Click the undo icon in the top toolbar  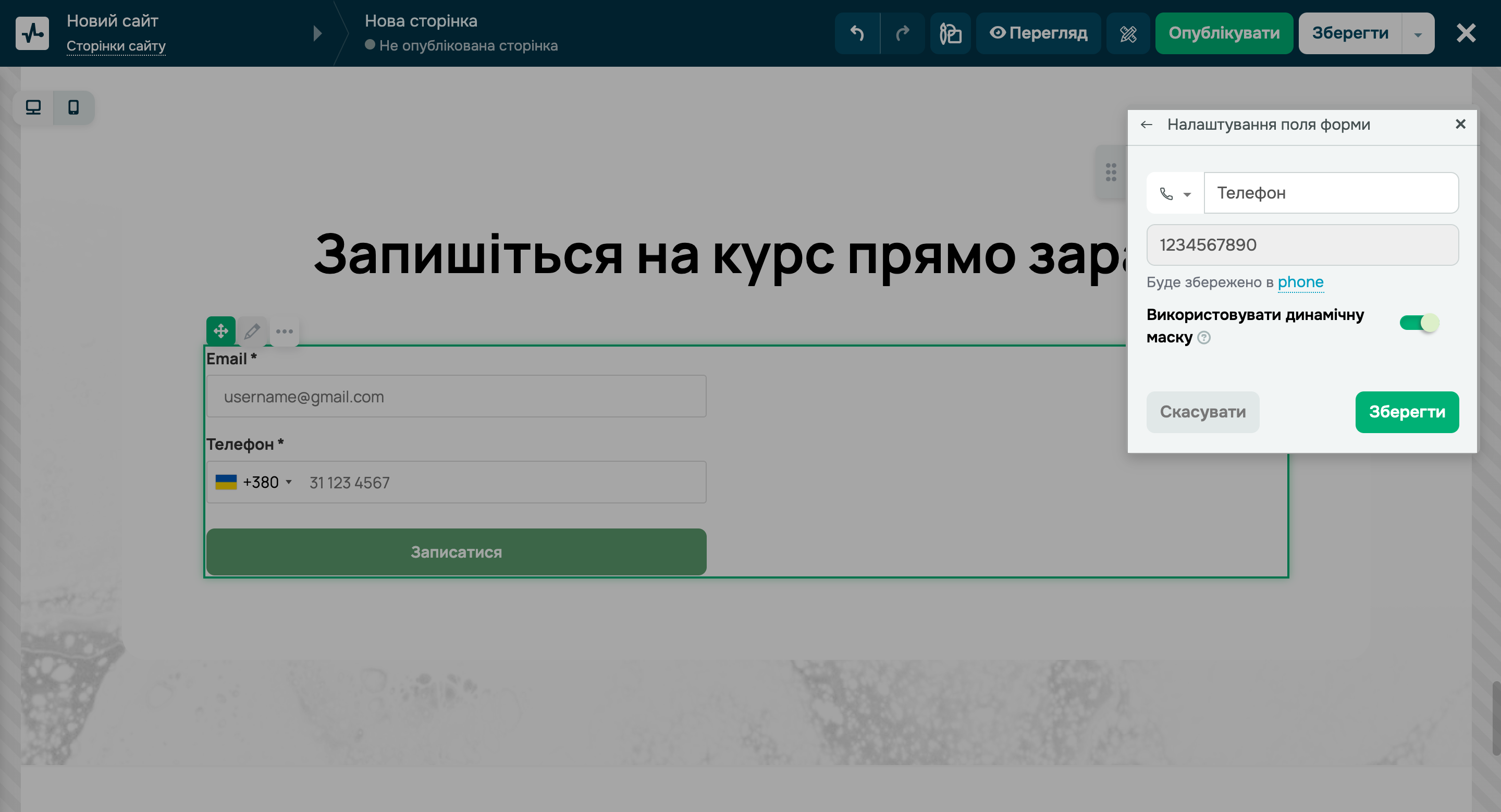click(856, 33)
